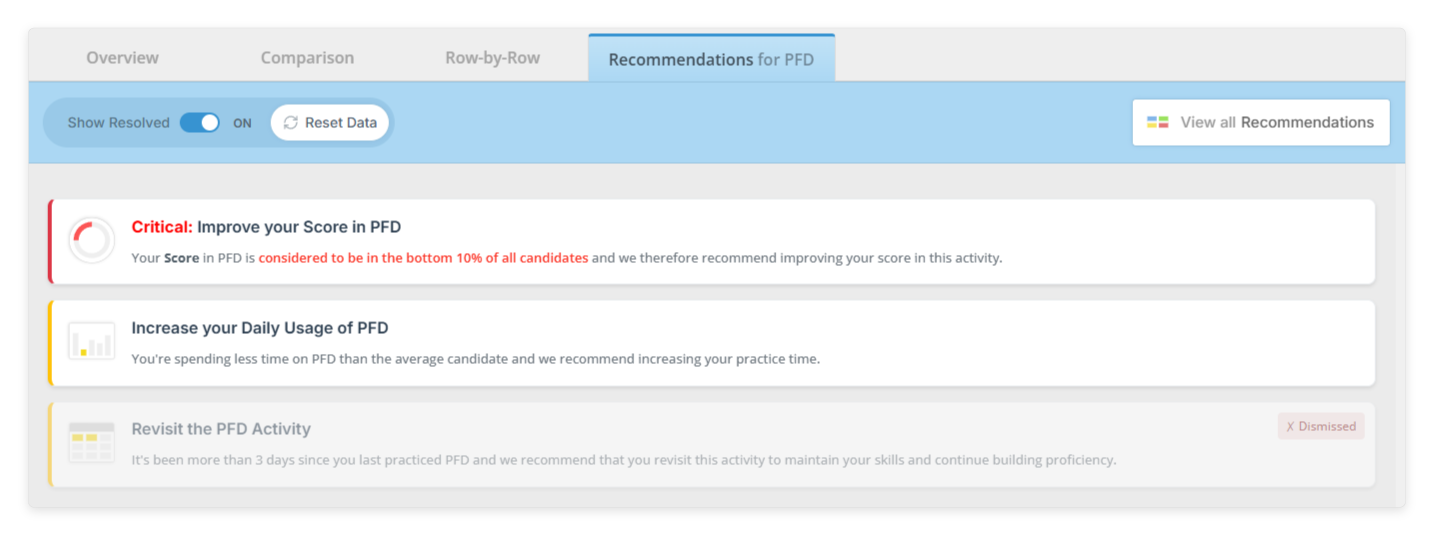The height and width of the screenshot is (542, 1442).
Task: Select the Row-by-Row tab
Action: coord(492,58)
